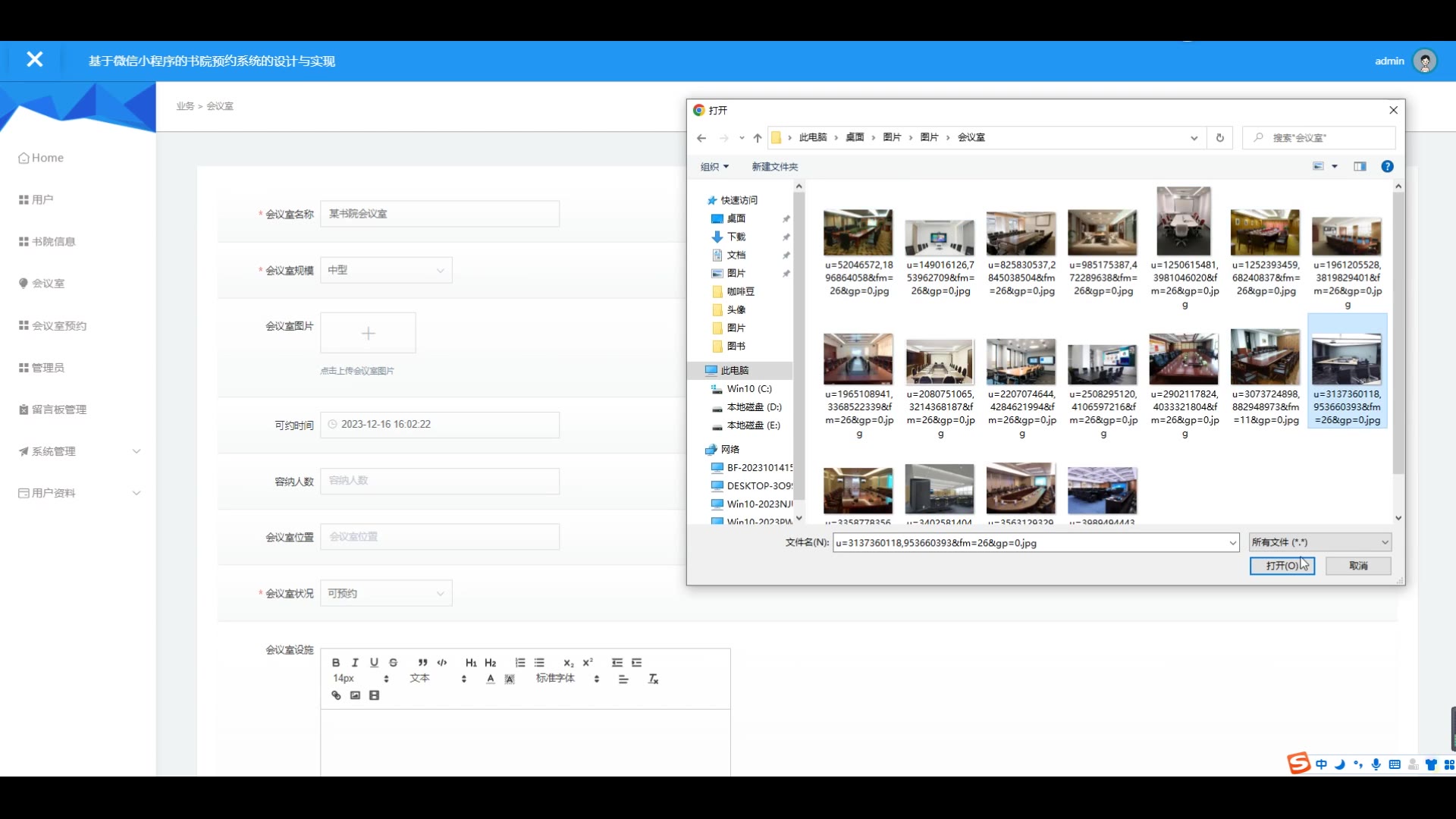Click the insert video icon in the editor
Image resolution: width=1456 pixels, height=819 pixels.
click(374, 695)
